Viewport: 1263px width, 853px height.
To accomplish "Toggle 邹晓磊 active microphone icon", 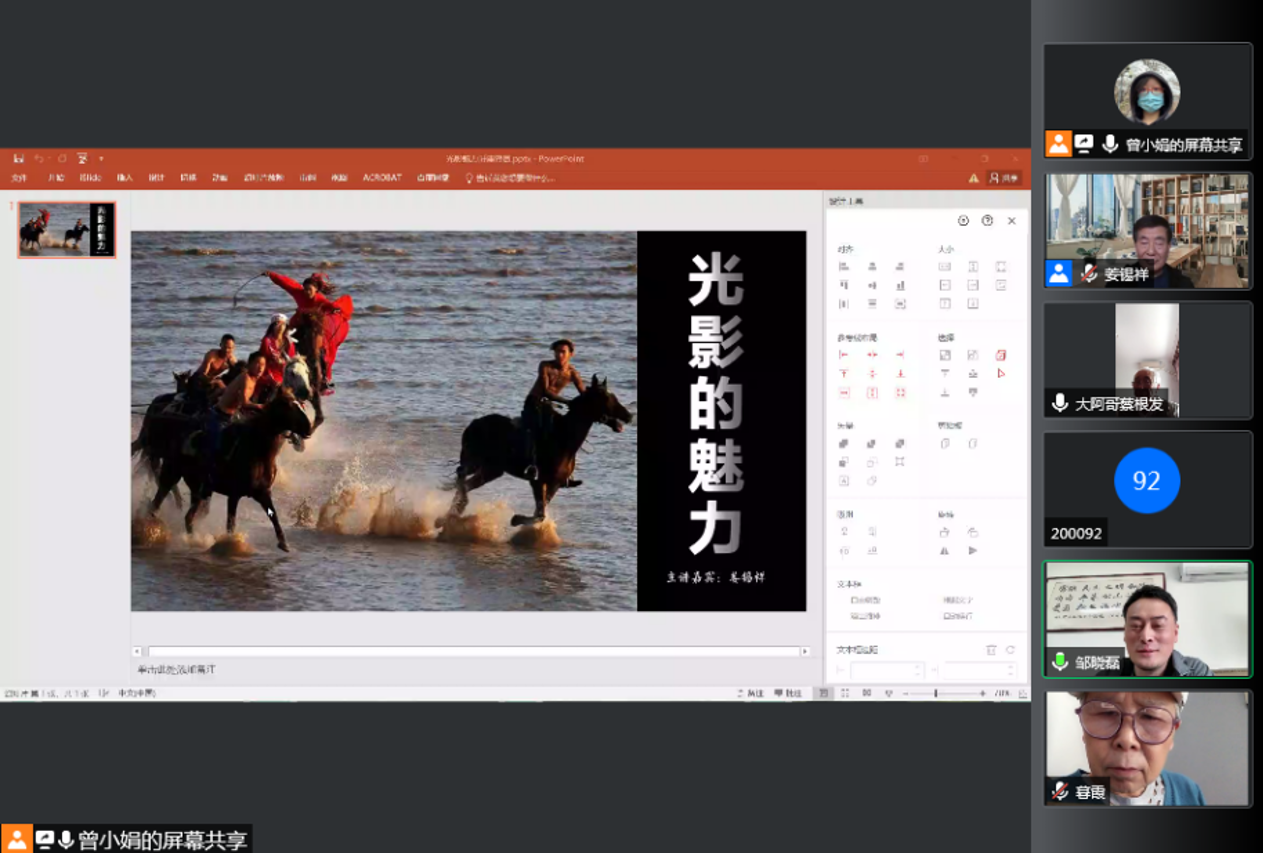I will tap(1060, 661).
